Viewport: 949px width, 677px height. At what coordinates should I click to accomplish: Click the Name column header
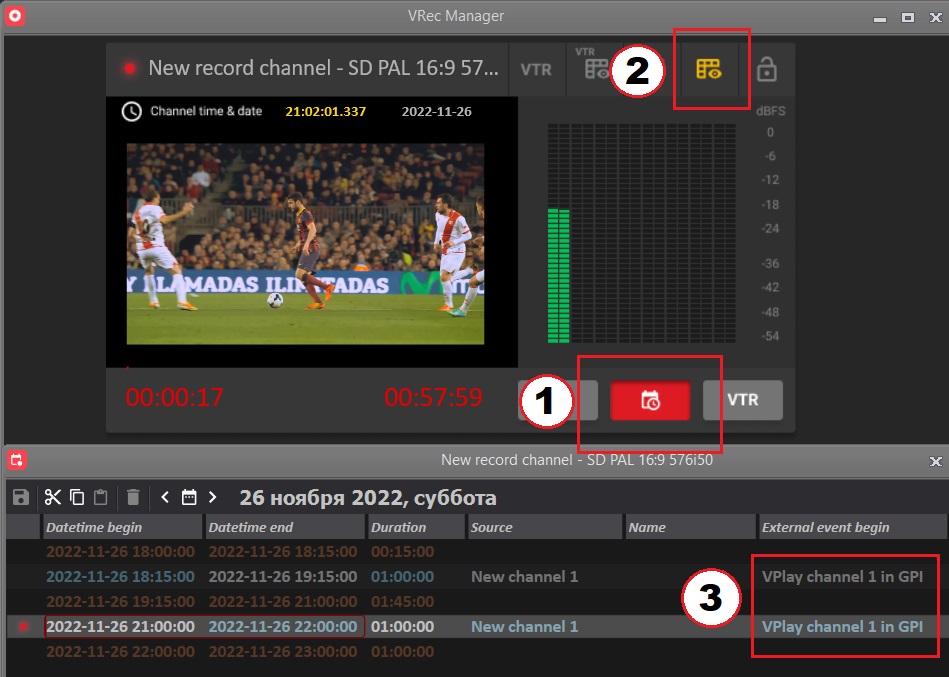coord(690,527)
